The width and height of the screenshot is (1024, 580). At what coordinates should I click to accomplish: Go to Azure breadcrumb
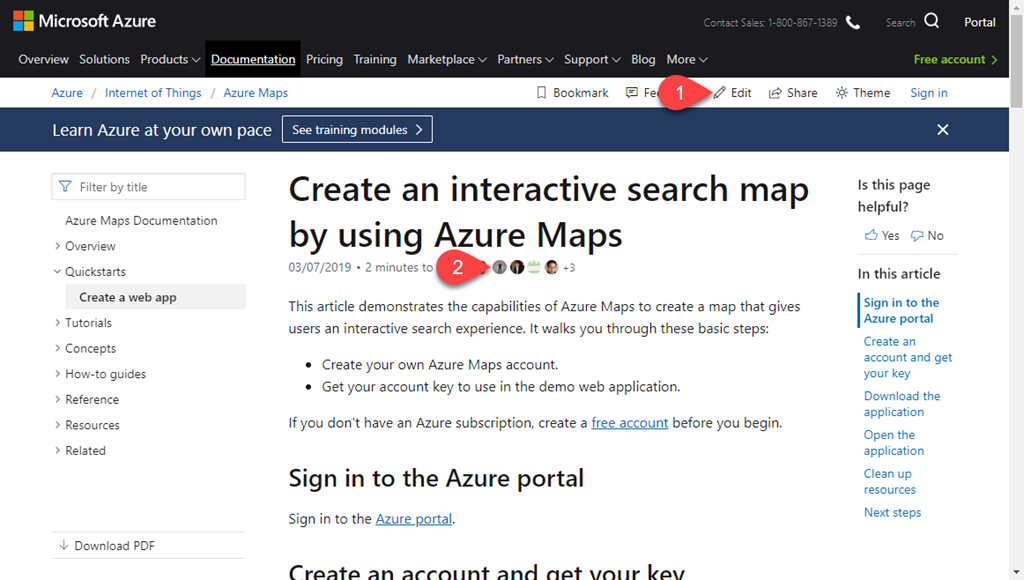point(67,93)
